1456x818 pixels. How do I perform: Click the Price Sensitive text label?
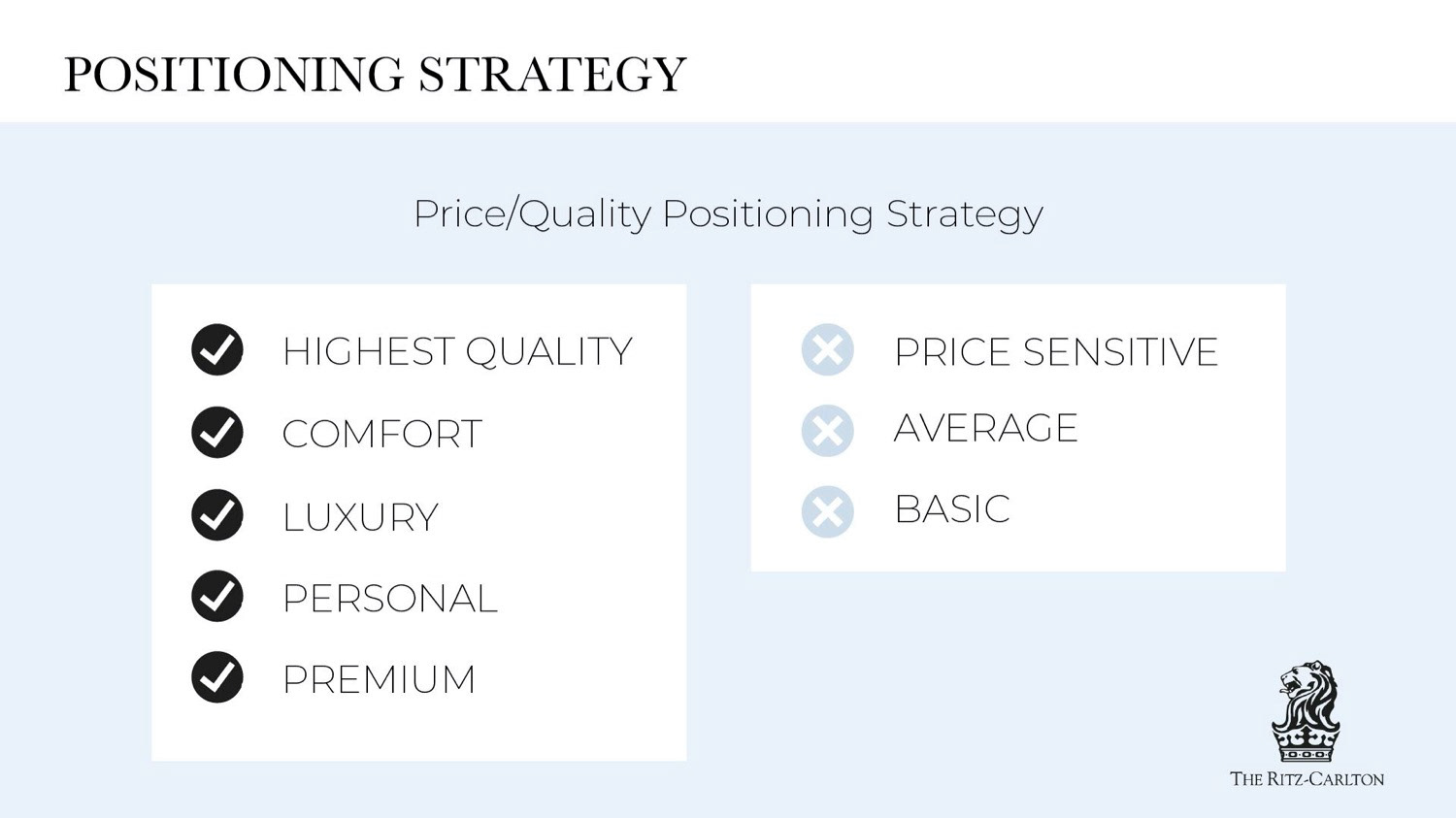(x=1055, y=351)
